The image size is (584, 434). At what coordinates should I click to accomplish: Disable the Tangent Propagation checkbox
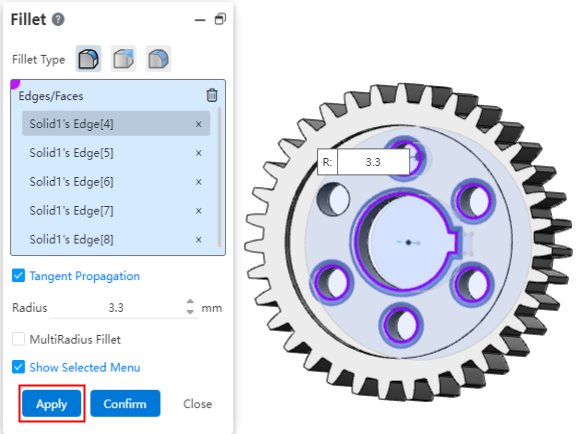pos(18,276)
